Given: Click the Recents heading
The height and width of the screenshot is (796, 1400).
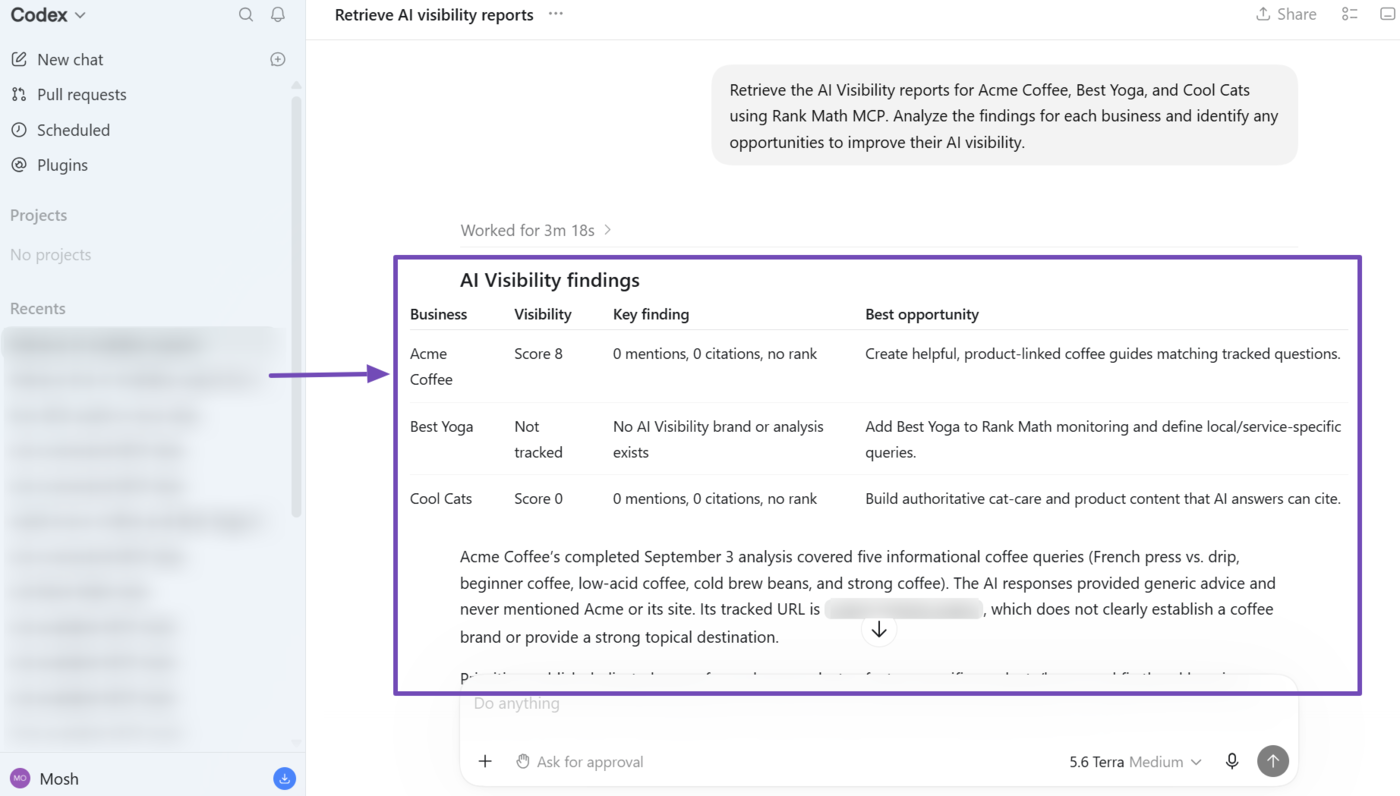Looking at the screenshot, I should click(x=38, y=308).
